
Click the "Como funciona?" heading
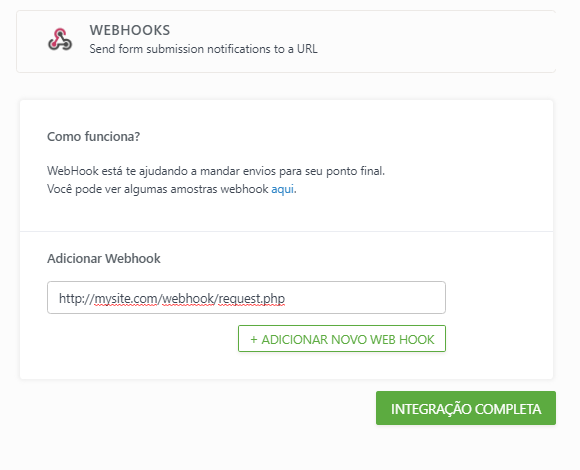point(94,136)
